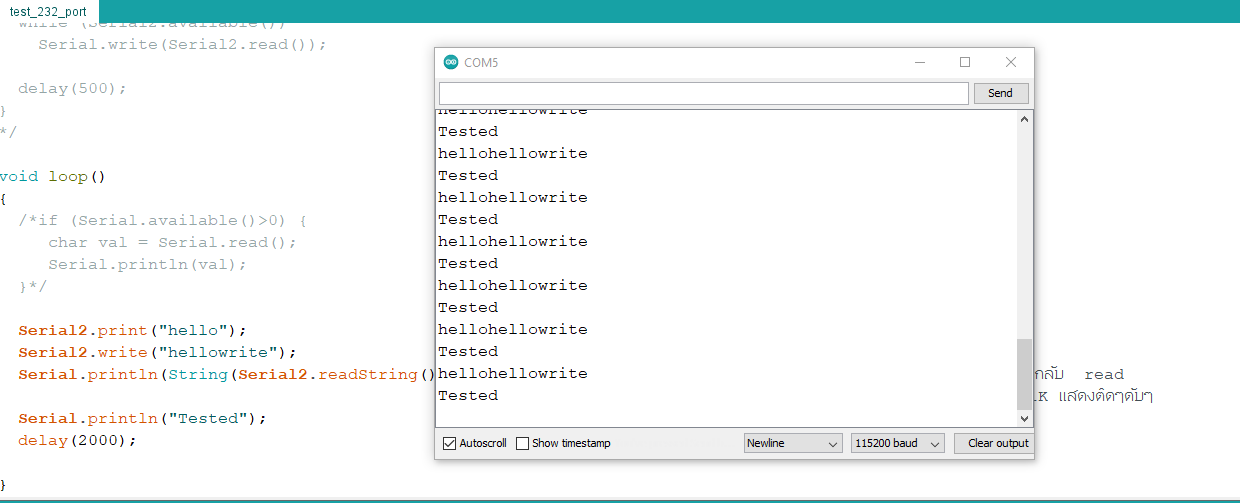The image size is (1240, 503).
Task: Maximize the COM5 serial monitor window
Action: 965,62
